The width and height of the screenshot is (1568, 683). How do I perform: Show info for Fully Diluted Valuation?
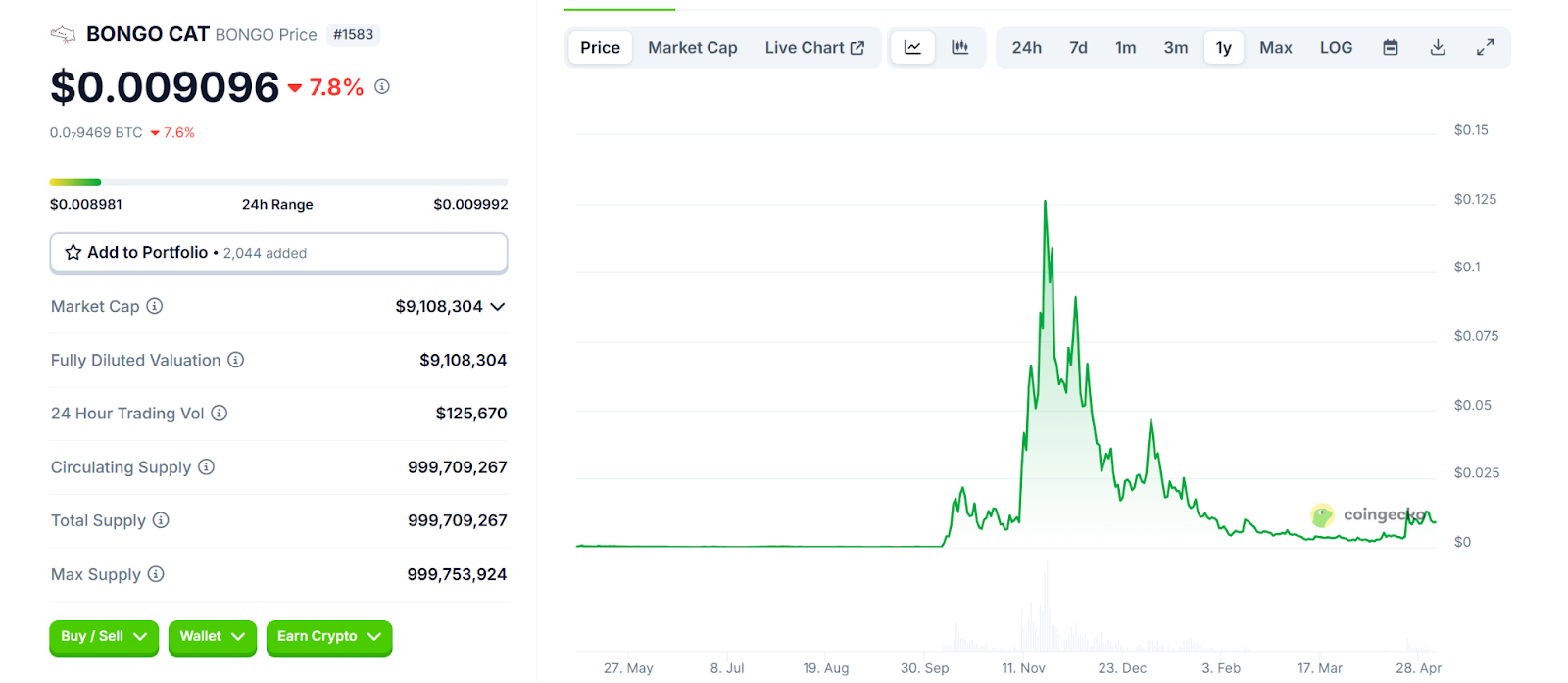pos(236,360)
